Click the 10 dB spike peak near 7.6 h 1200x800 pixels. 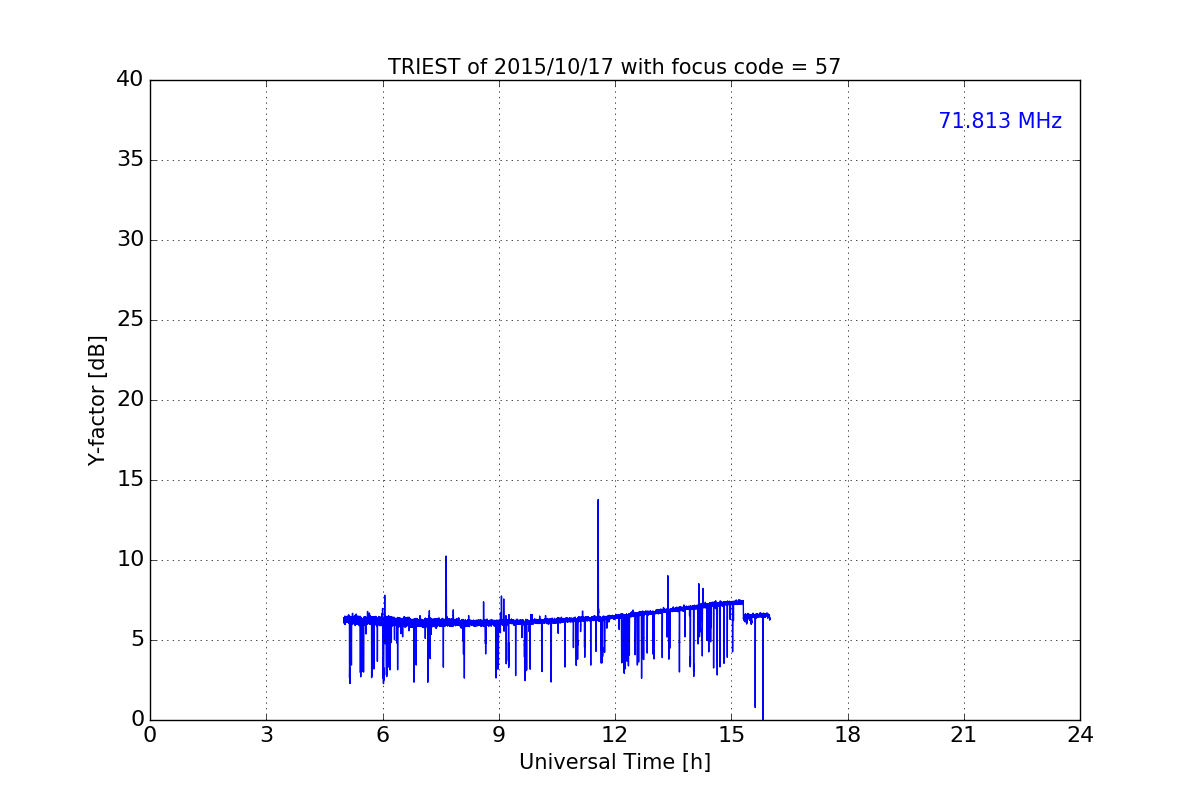pyautogui.click(x=446, y=557)
